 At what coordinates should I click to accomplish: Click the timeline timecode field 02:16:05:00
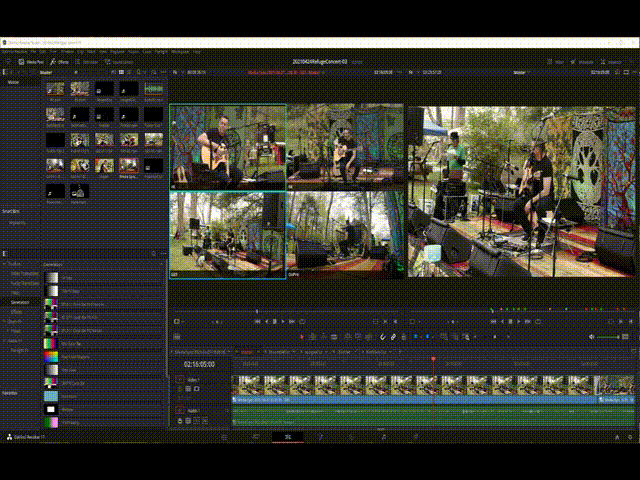(199, 366)
